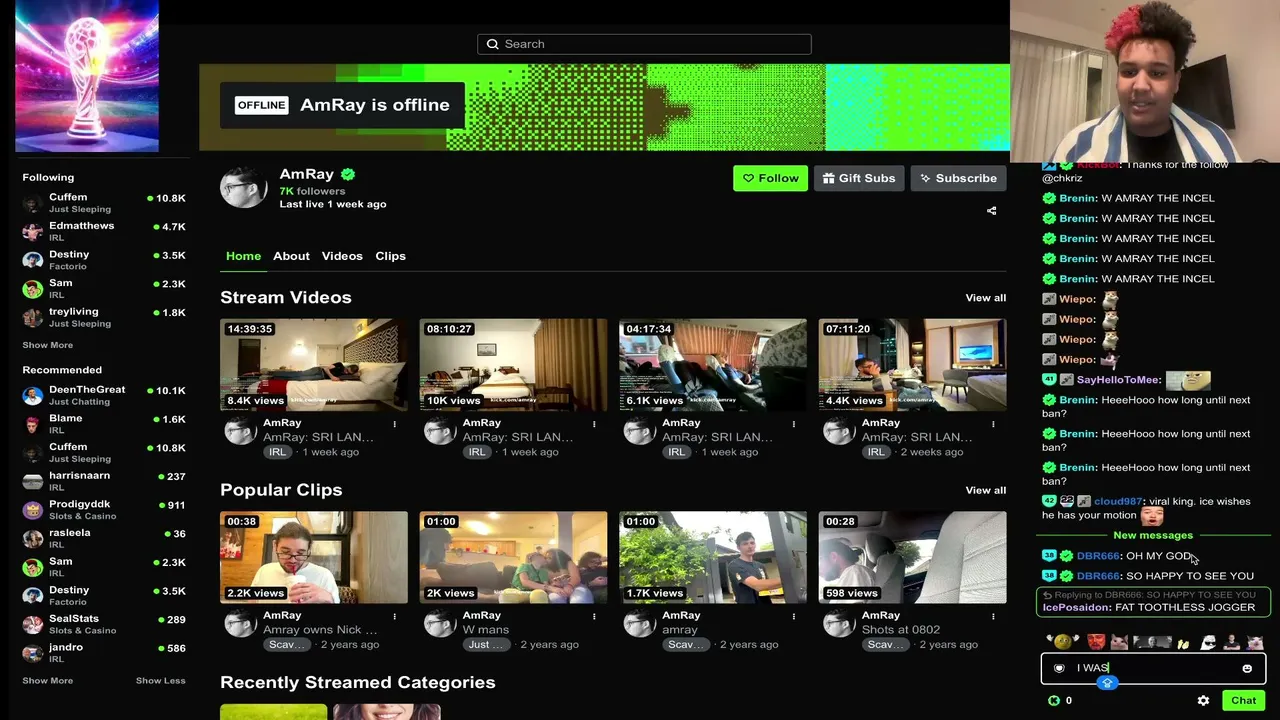Screen dimensions: 1280x720
Task: Open the emoji picker in chat input
Action: 1247,668
